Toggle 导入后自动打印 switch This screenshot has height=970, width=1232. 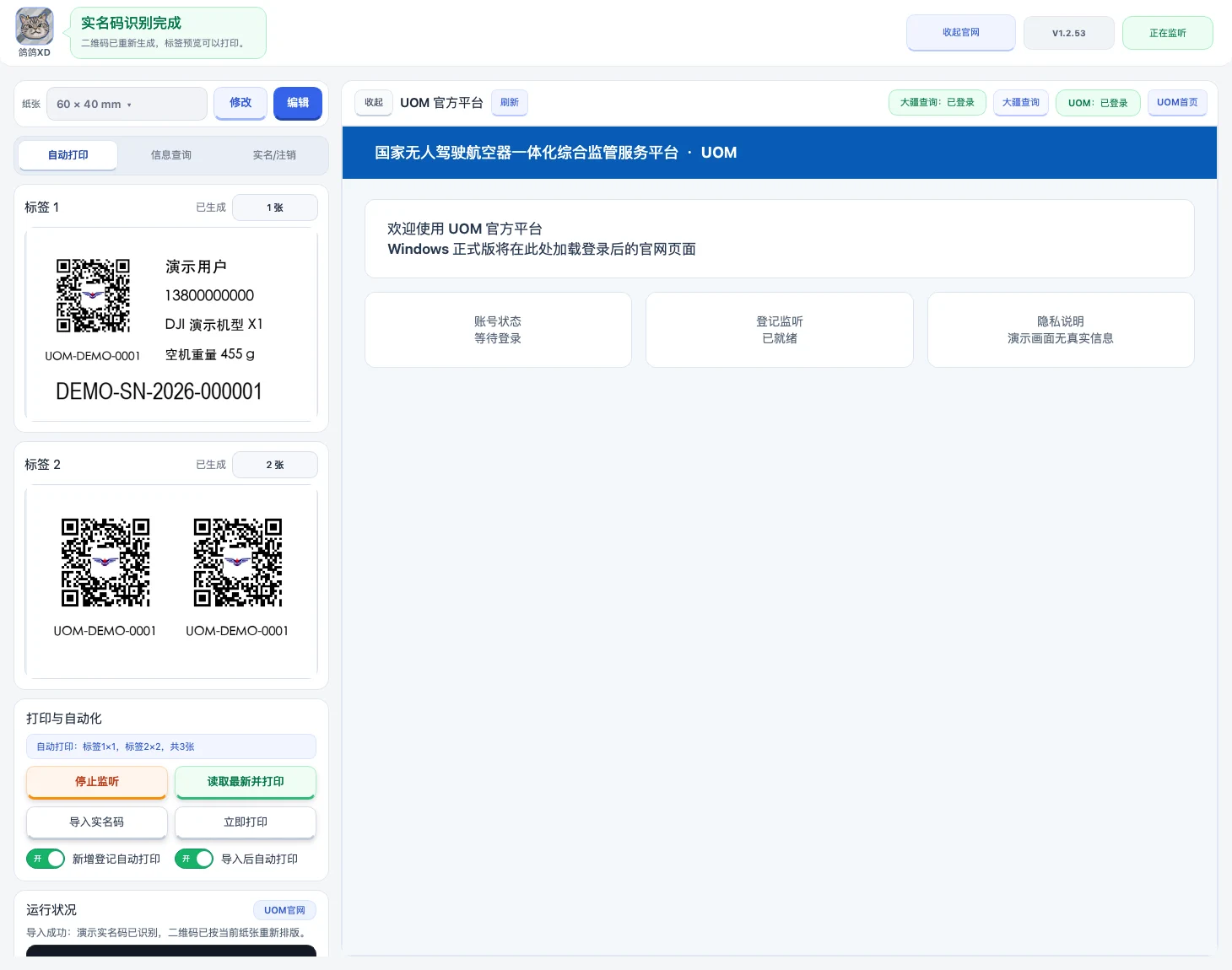pyautogui.click(x=194, y=859)
